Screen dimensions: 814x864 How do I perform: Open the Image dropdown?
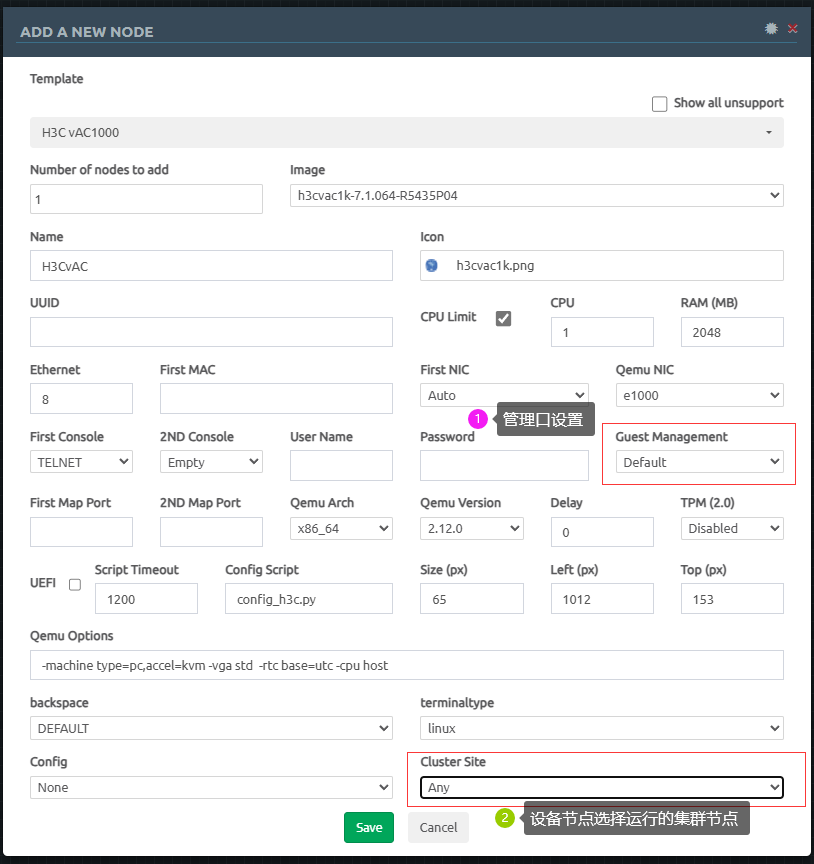[x=537, y=196]
